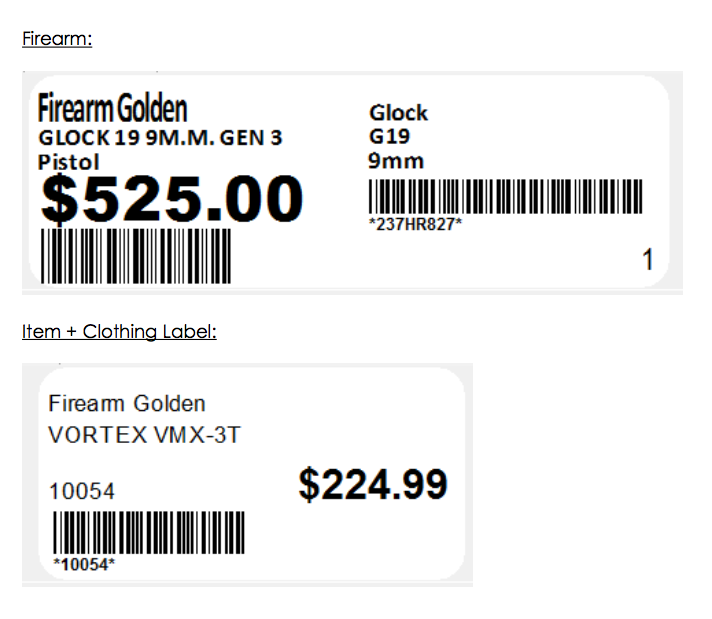712x619 pixels.
Task: Click the bold "Firearm Golden" title on the firearm label
Action: tap(112, 109)
